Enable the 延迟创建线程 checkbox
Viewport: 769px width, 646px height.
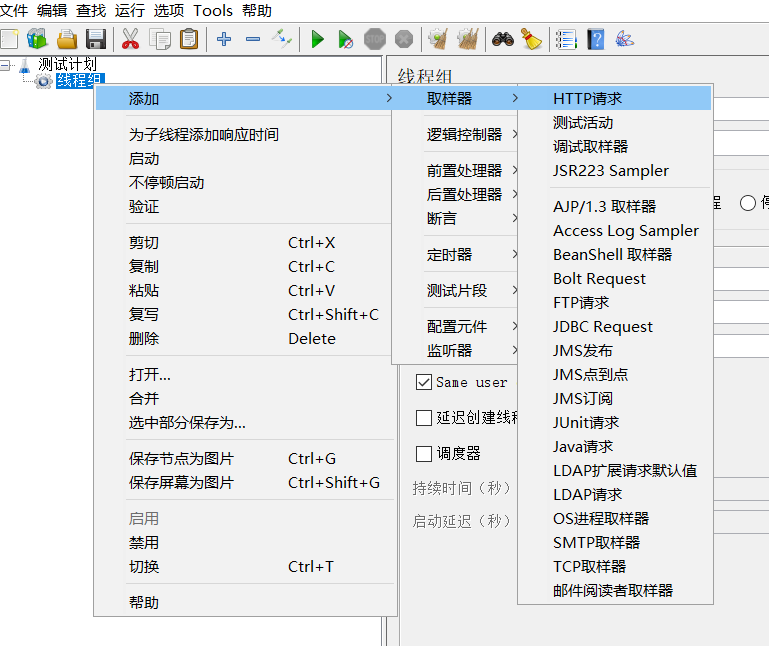pos(423,418)
